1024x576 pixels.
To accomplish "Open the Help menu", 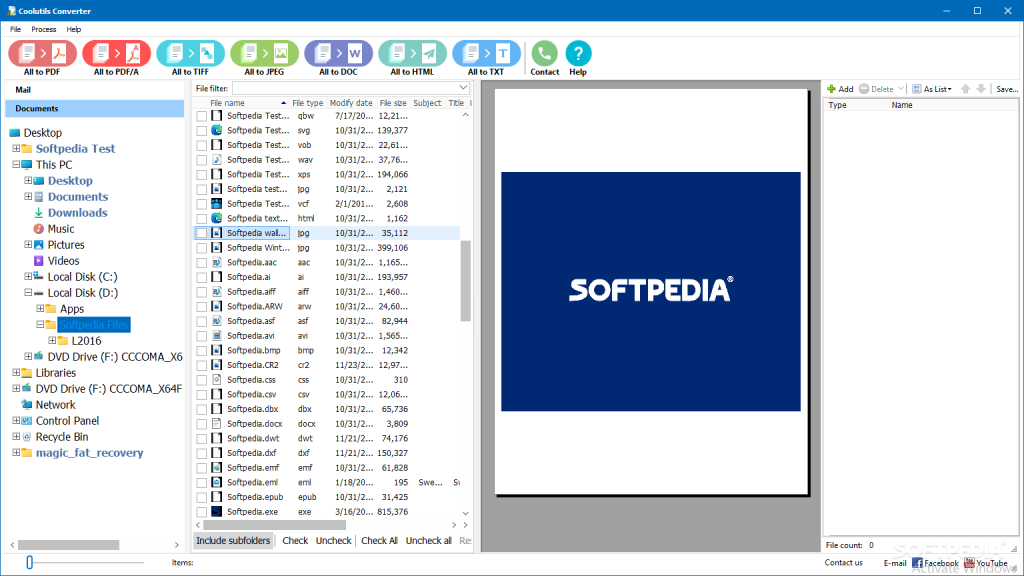I will click(74, 29).
